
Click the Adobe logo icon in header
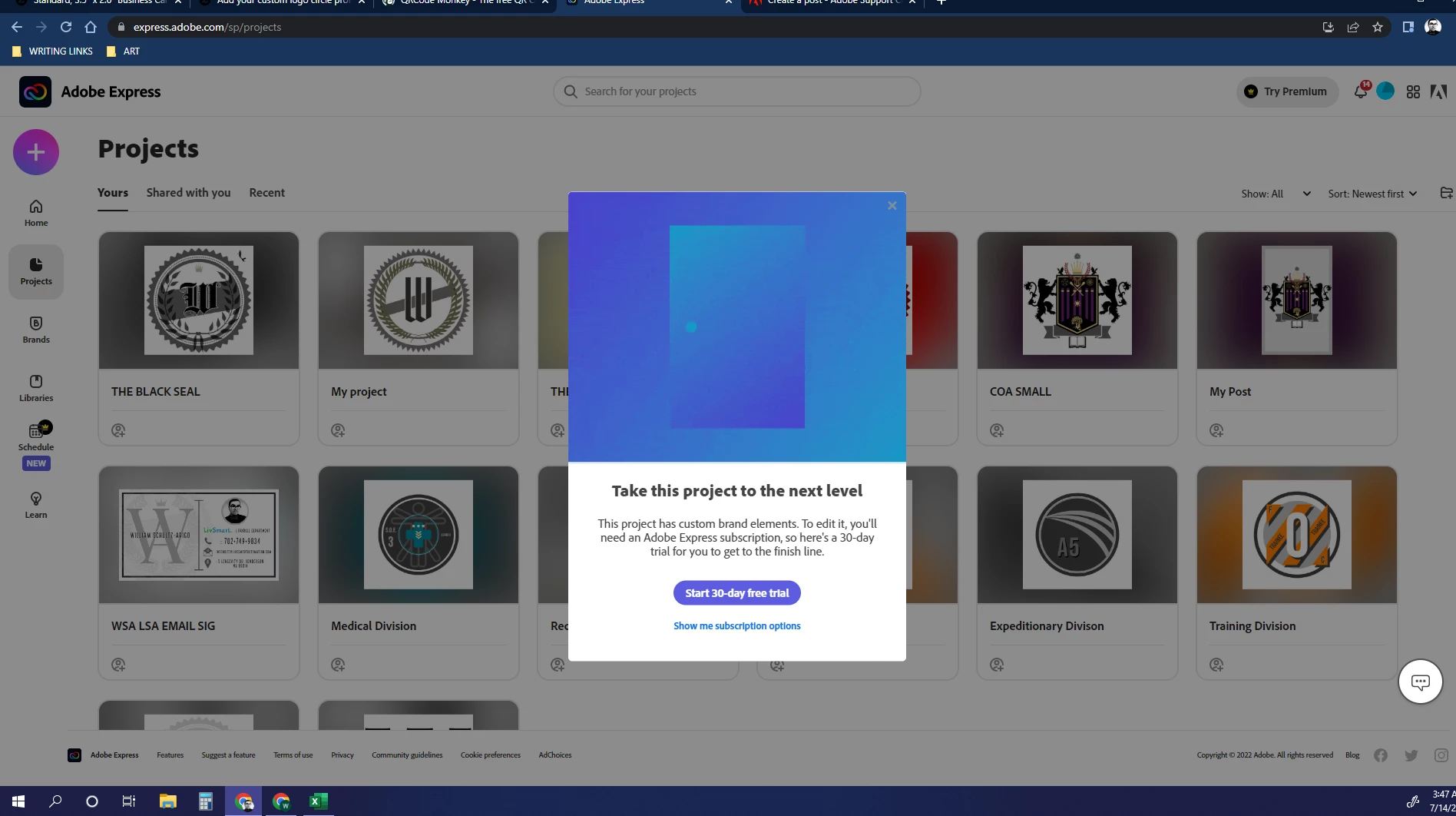(1438, 91)
